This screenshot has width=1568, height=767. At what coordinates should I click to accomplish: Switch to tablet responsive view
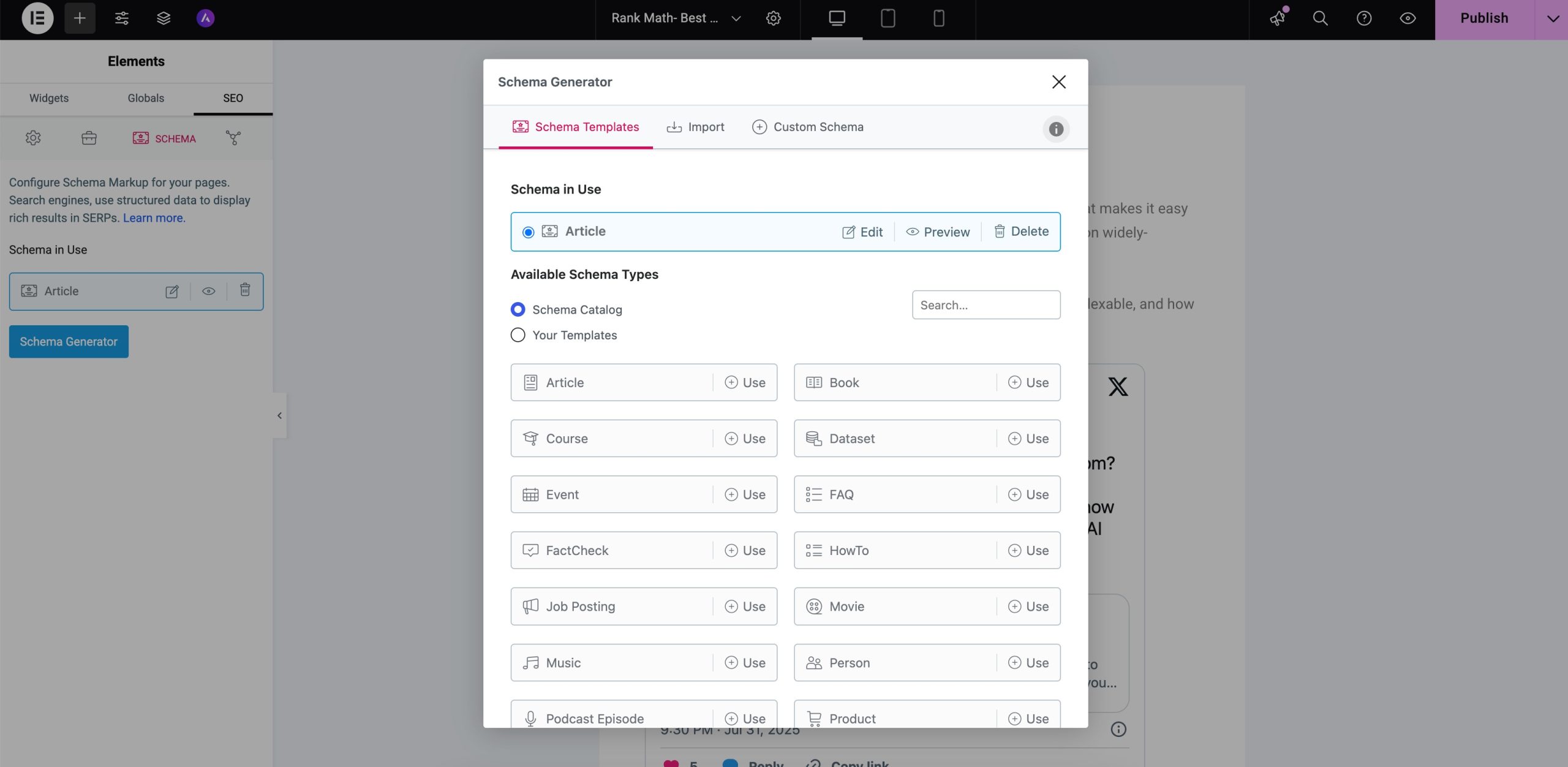888,18
